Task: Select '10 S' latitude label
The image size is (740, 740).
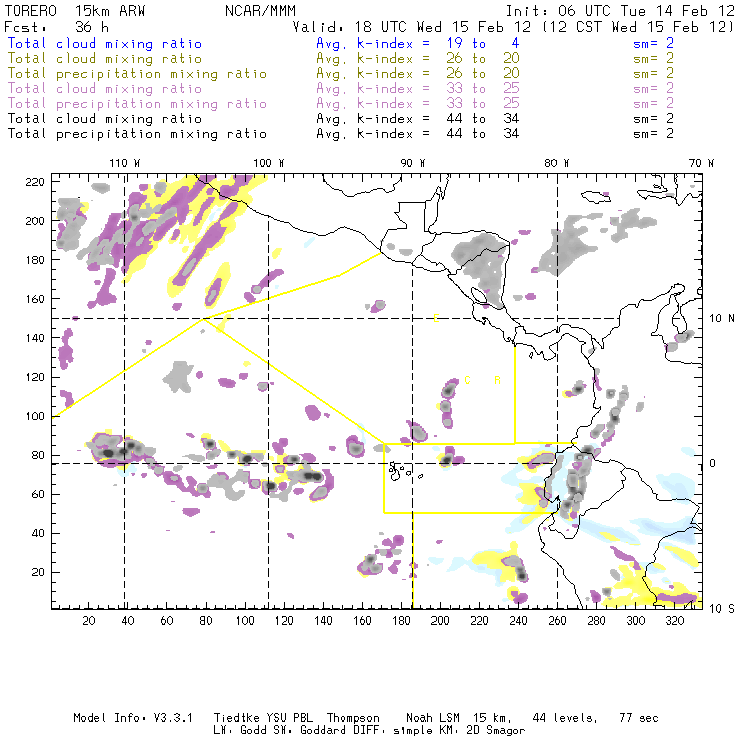Action: pos(722,609)
